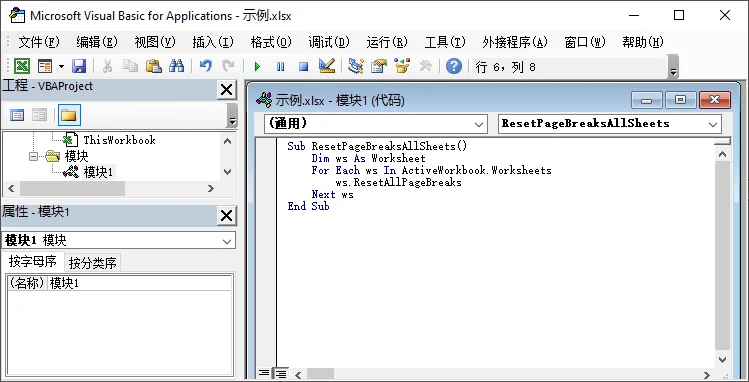Open the 调试(D) menu

[x=329, y=42]
